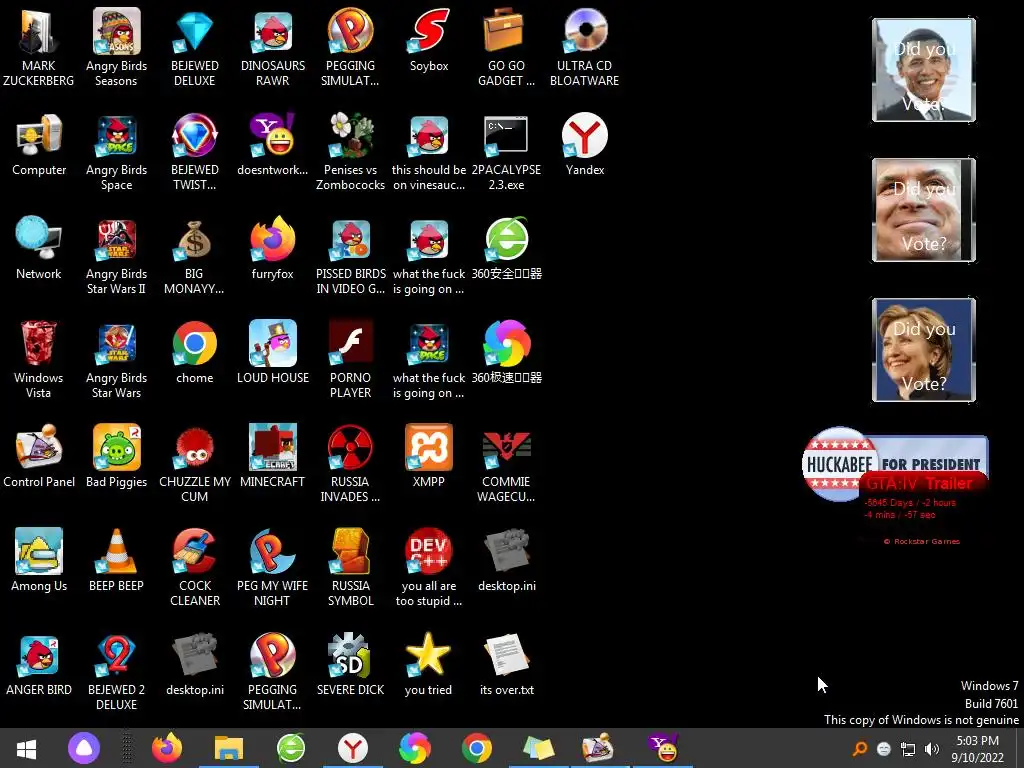Click the MINECRAFT desktop icon
This screenshot has height=768, width=1024.
click(272, 456)
